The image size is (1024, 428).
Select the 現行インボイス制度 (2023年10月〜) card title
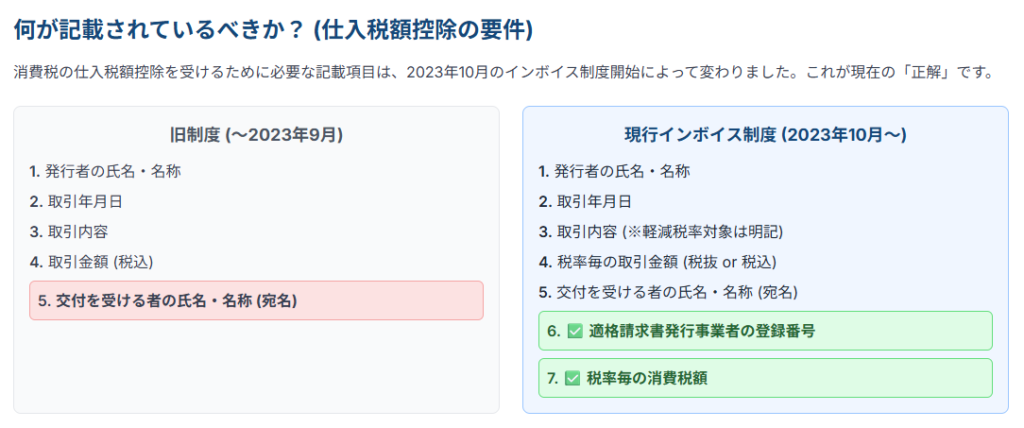click(x=765, y=134)
